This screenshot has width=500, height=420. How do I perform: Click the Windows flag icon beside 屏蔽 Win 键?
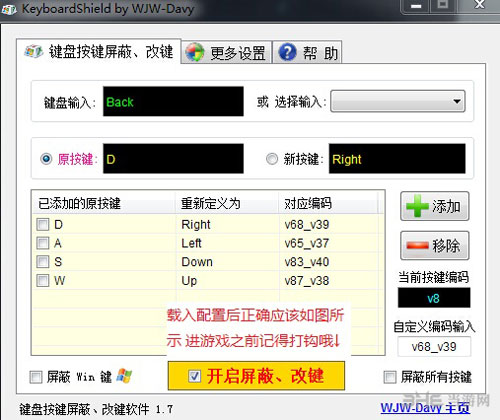(x=124, y=376)
